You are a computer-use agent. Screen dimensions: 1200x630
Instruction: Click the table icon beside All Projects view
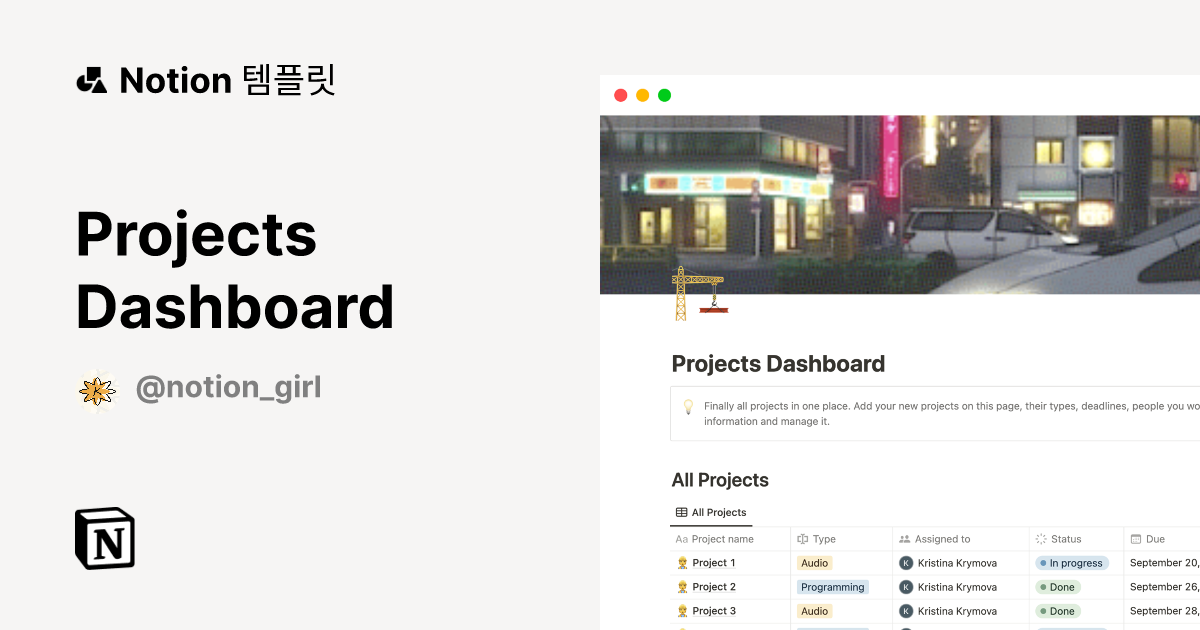(x=681, y=512)
